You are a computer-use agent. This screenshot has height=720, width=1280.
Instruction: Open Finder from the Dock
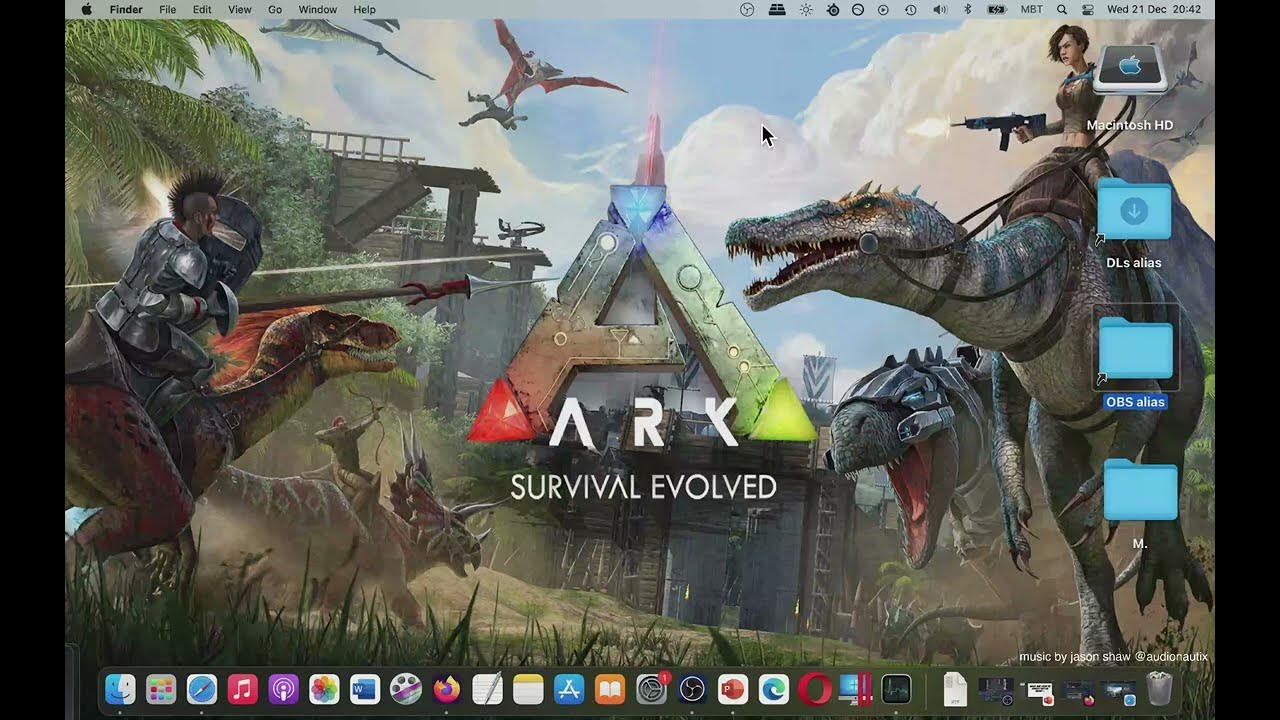(x=120, y=689)
